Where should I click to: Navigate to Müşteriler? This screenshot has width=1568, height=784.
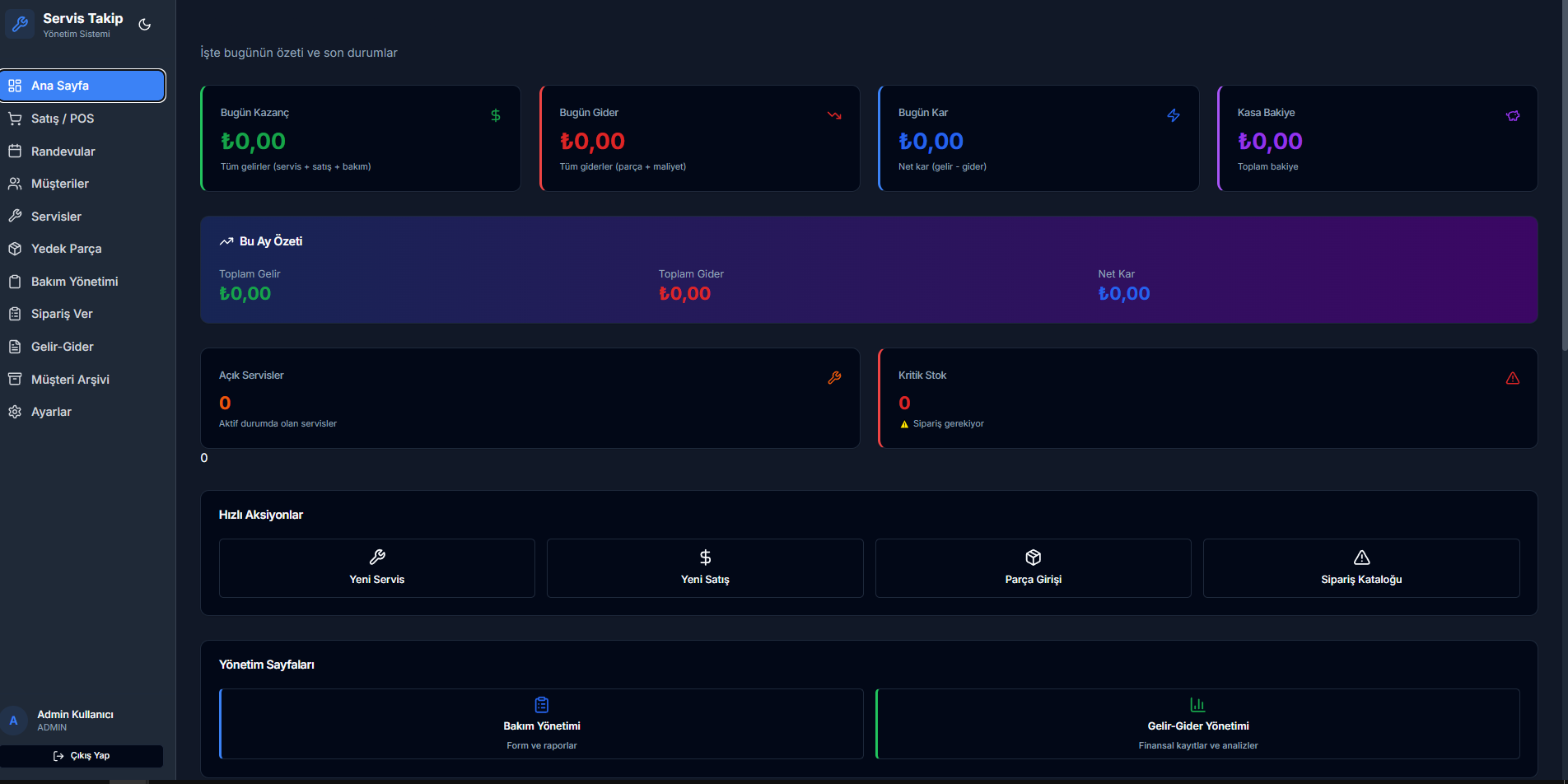(x=82, y=184)
